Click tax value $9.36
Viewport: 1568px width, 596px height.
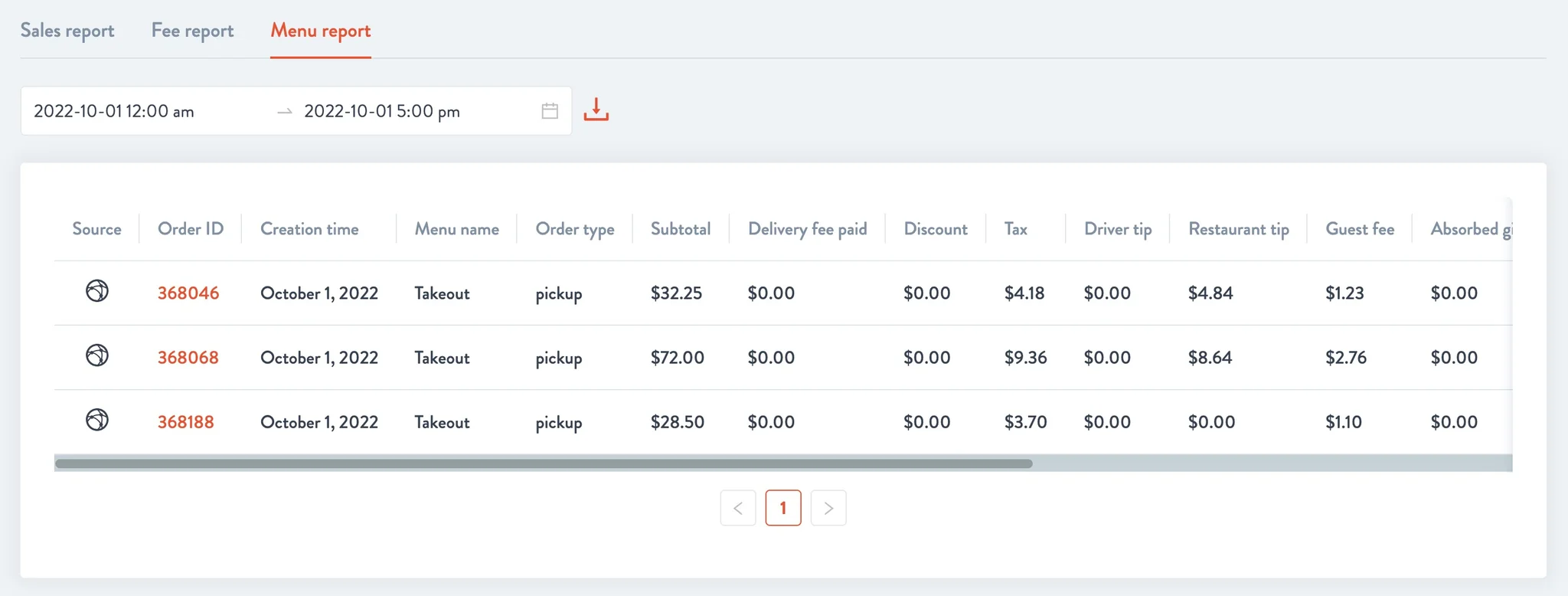click(x=1026, y=358)
